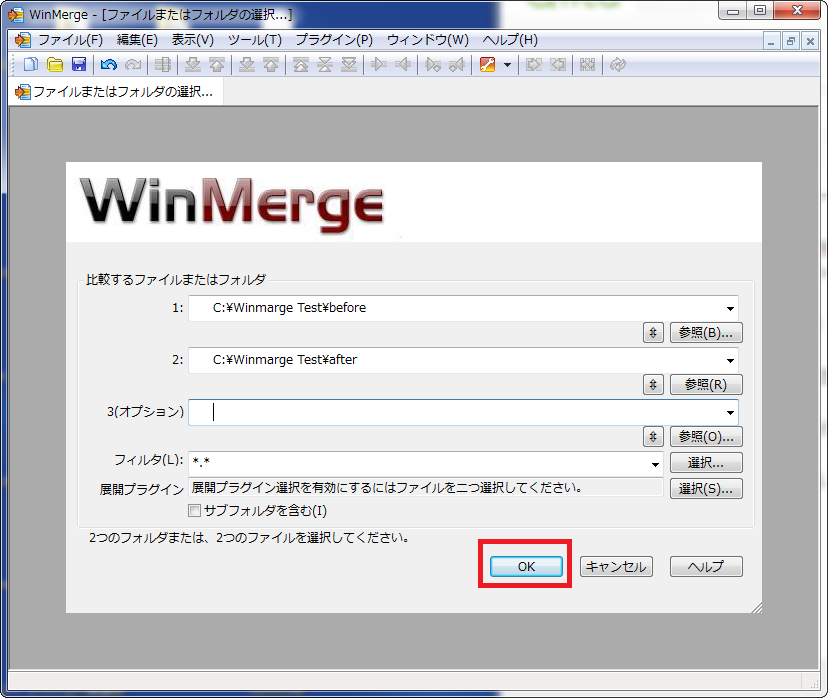Click the Current Difference icon
The height and width of the screenshot is (698, 828).
(325, 64)
